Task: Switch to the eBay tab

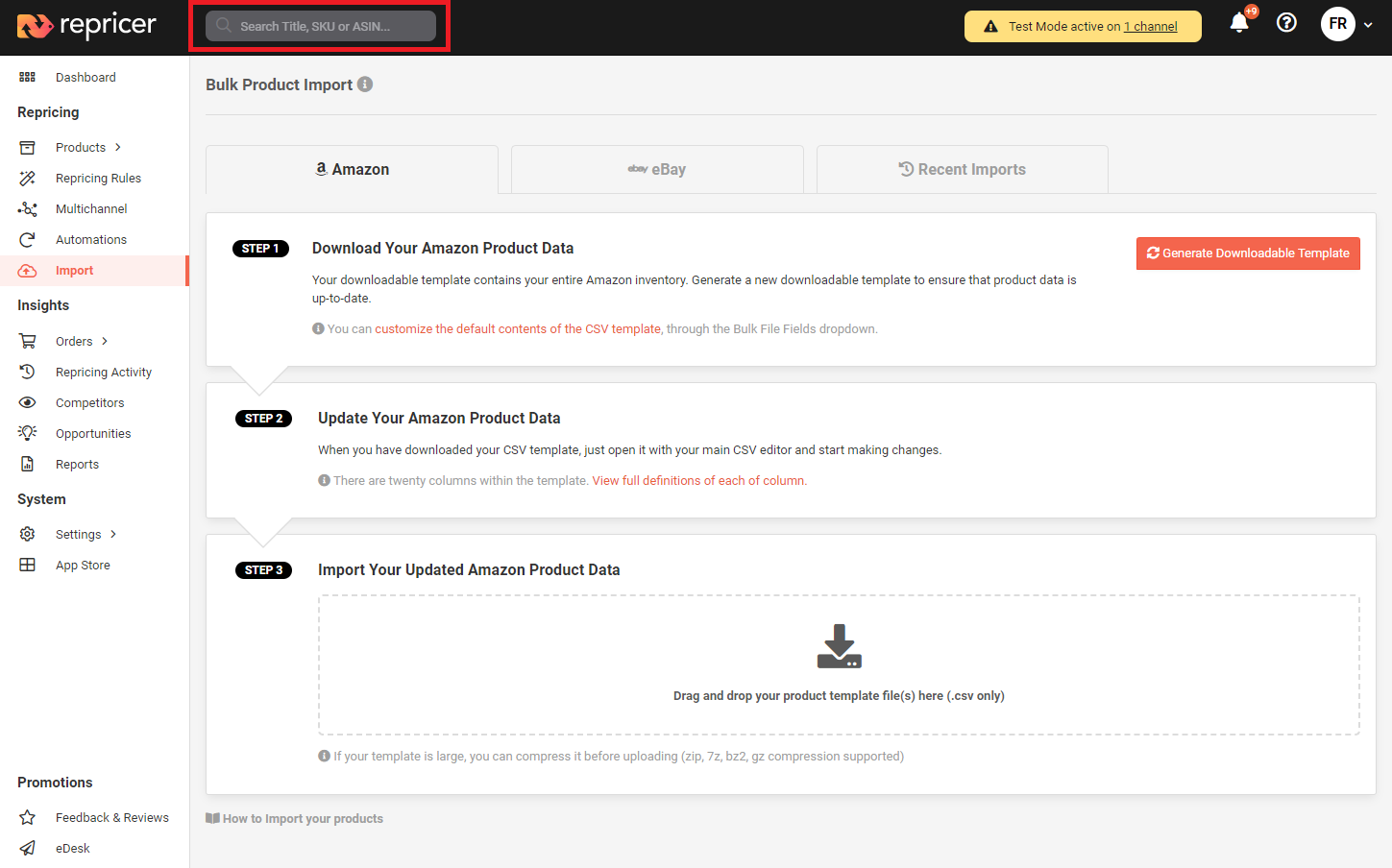Action: [x=657, y=169]
